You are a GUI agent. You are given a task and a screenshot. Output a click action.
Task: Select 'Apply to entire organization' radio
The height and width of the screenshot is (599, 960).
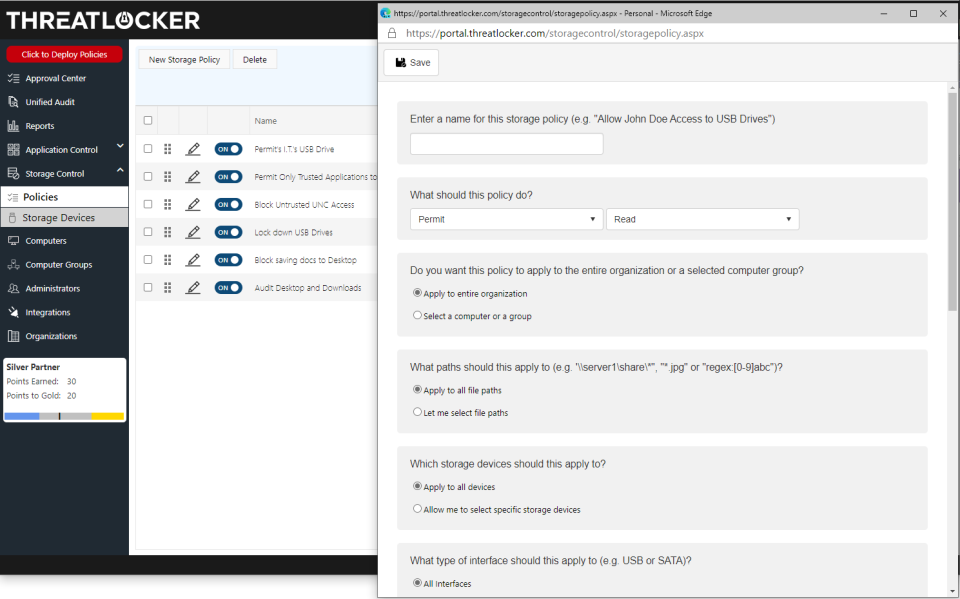tap(418, 293)
